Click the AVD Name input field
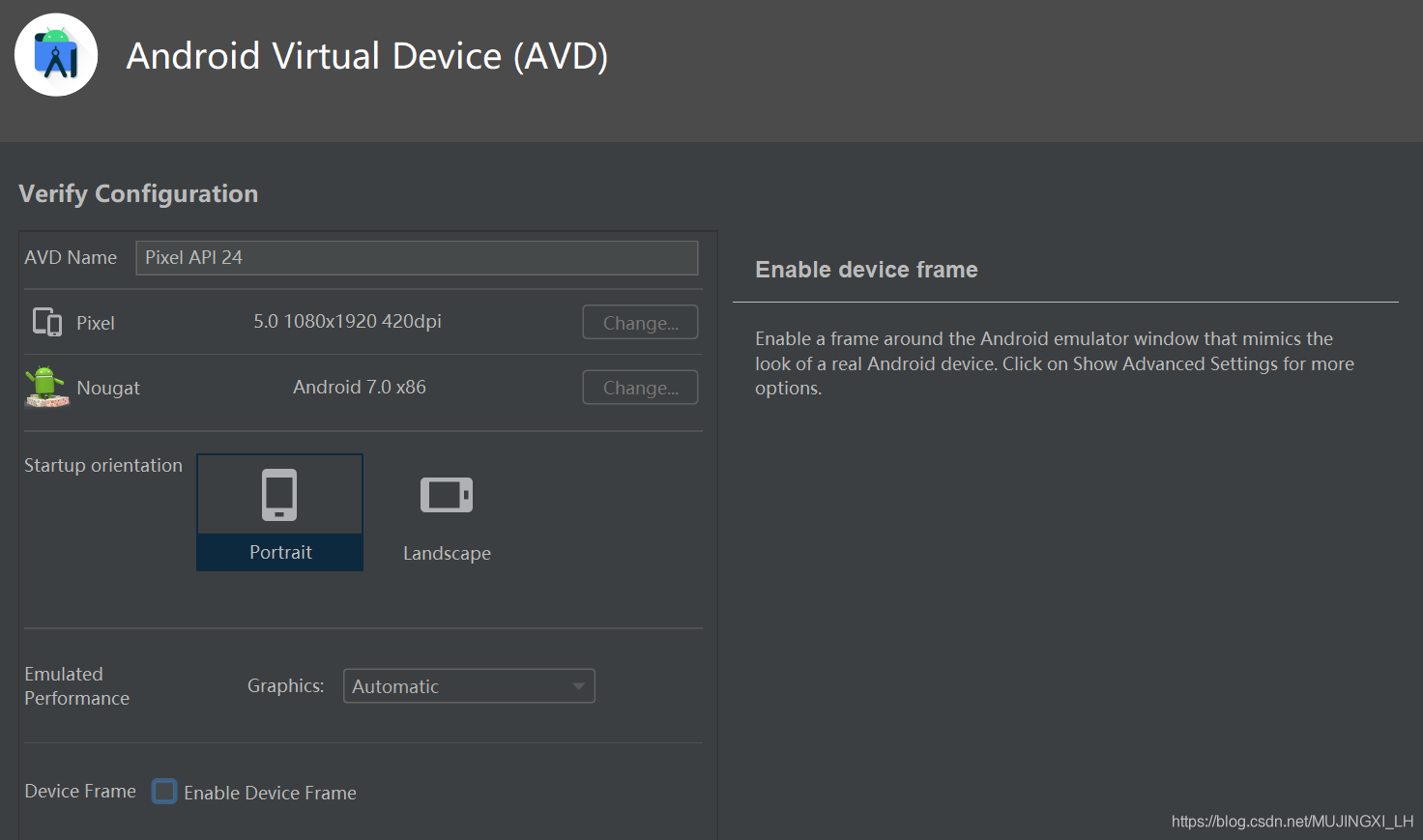 click(417, 258)
